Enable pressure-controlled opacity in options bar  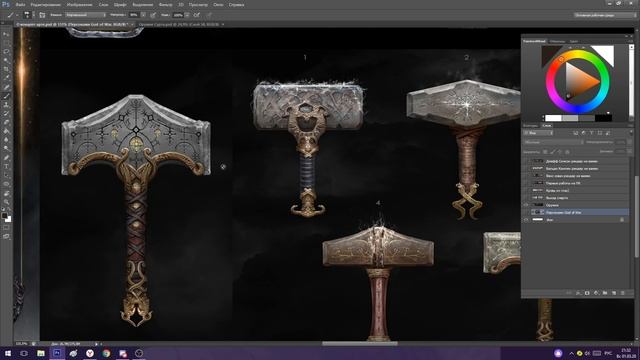(x=153, y=15)
